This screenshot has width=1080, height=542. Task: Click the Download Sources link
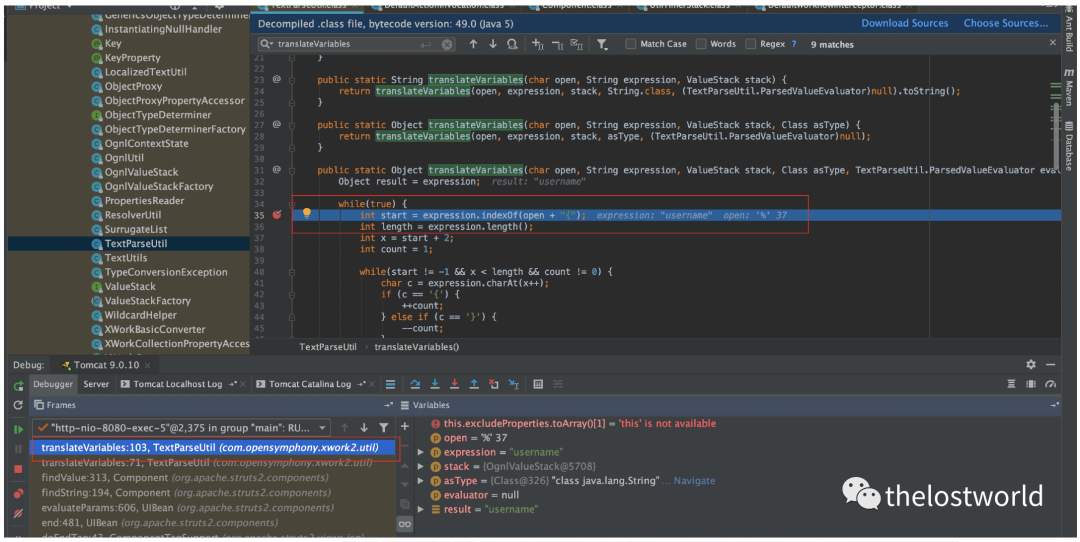(904, 23)
